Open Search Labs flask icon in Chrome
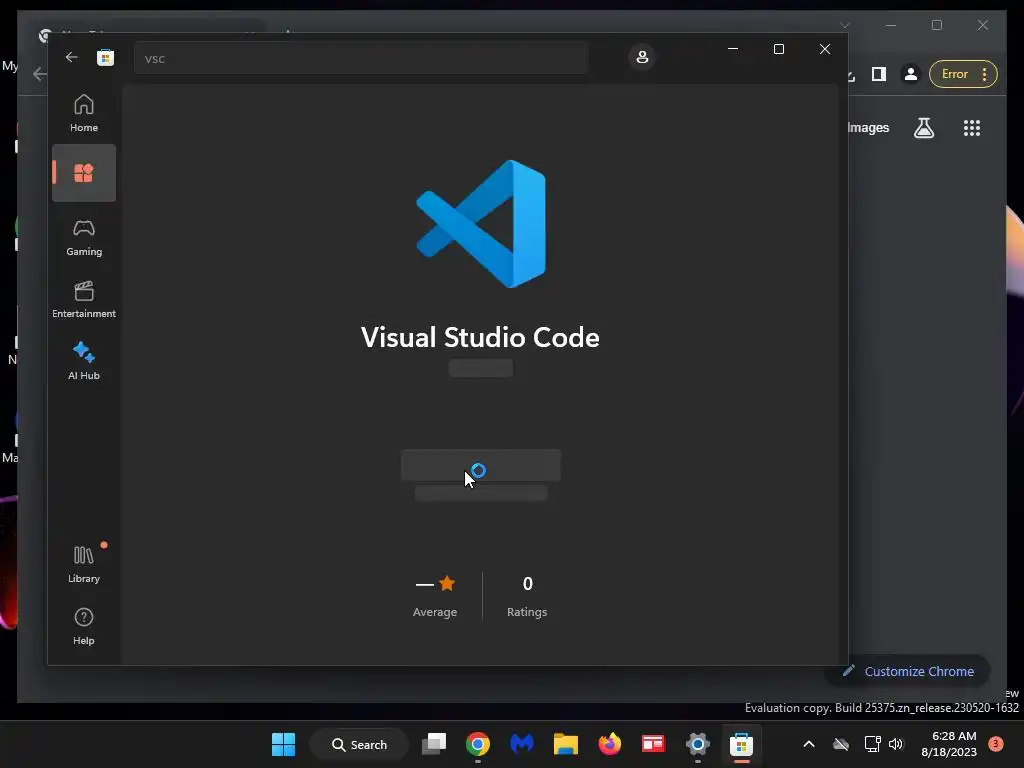1024x768 pixels. pyautogui.click(x=923, y=128)
